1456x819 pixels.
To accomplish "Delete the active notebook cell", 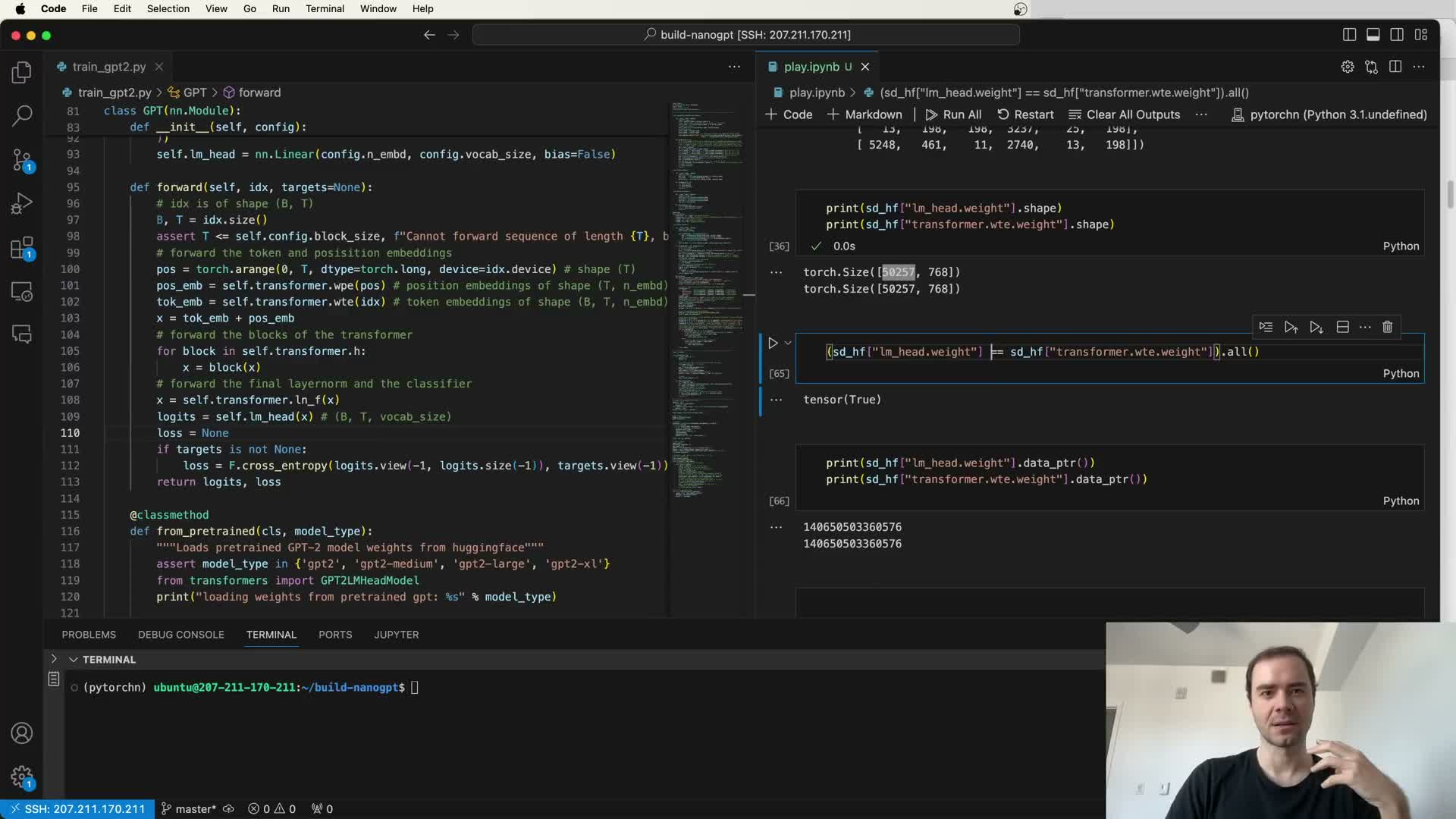I will click(1387, 327).
